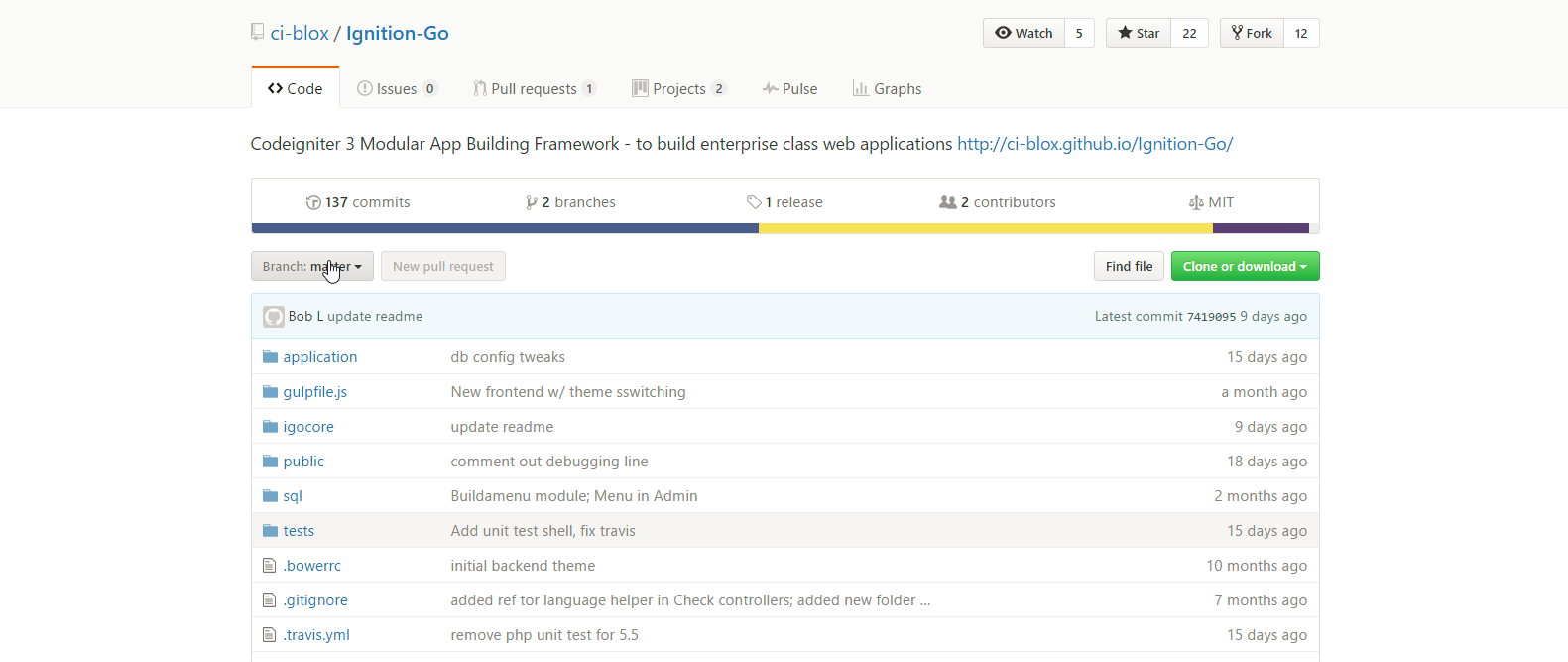Open the .gitignore file
Screen dimensions: 1568x662
click(x=315, y=600)
